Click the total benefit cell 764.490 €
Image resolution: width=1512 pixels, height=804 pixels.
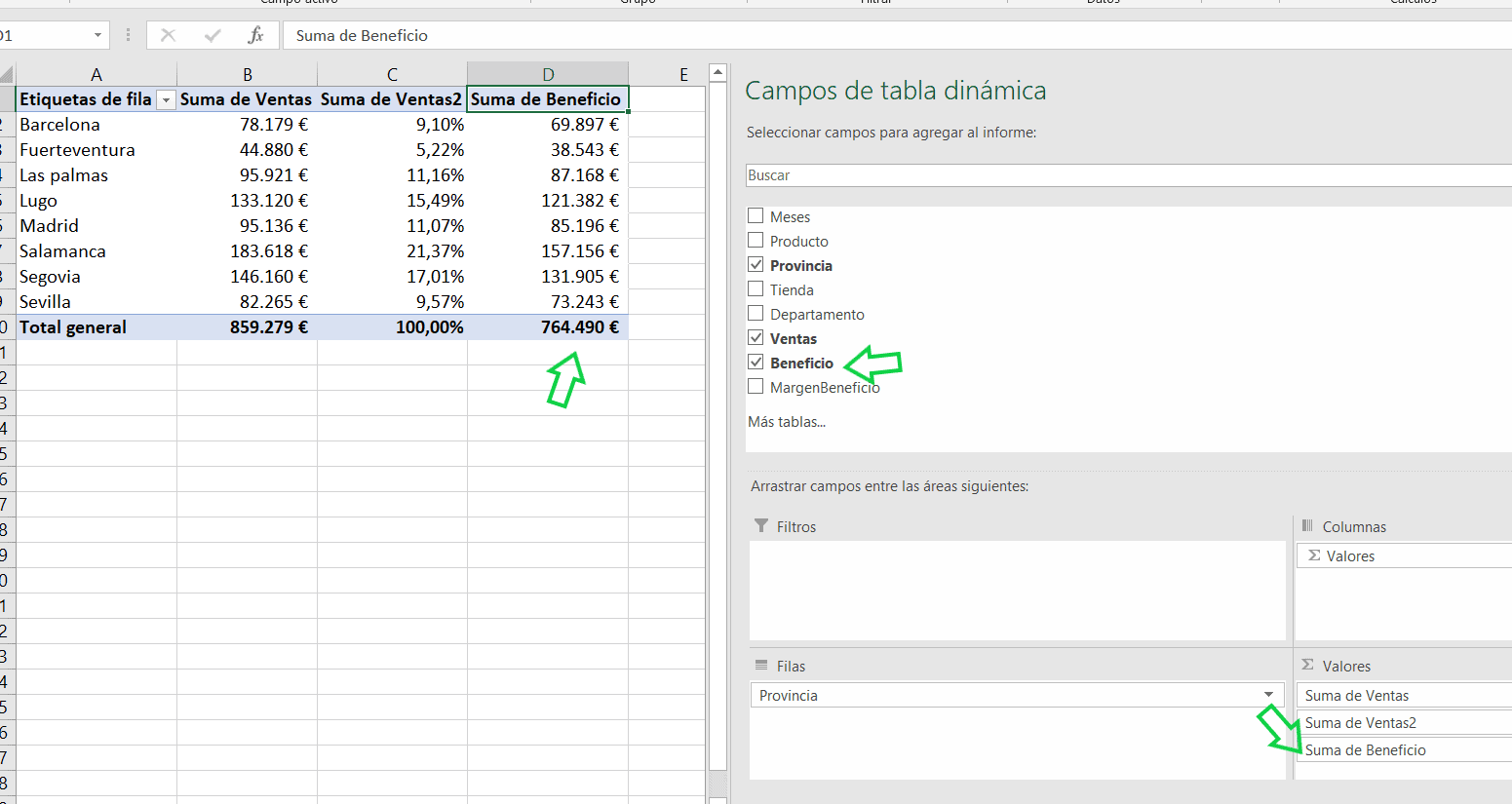pos(548,327)
